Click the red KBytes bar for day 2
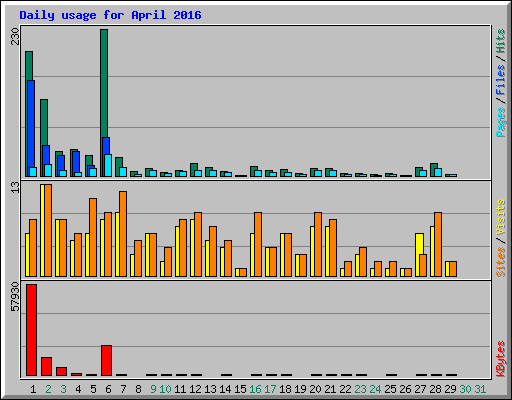Screen dimensions: 512x400 [x=46, y=366]
